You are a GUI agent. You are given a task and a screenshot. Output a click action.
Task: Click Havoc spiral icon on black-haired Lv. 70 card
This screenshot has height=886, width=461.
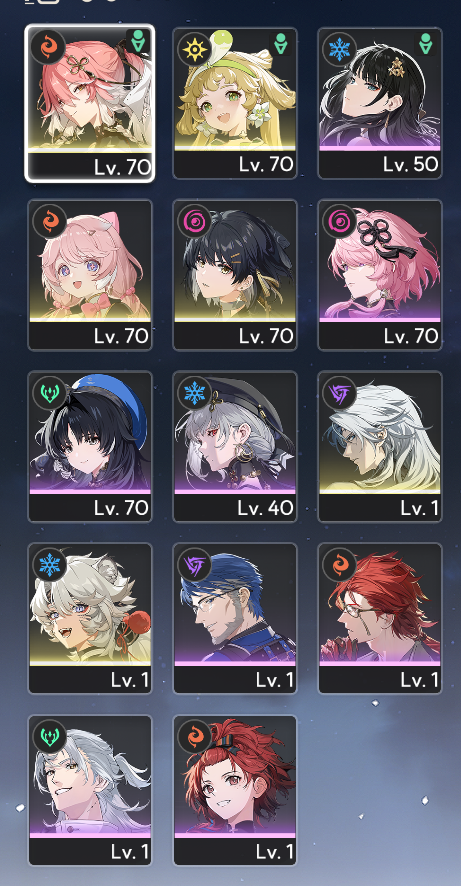(x=194, y=221)
